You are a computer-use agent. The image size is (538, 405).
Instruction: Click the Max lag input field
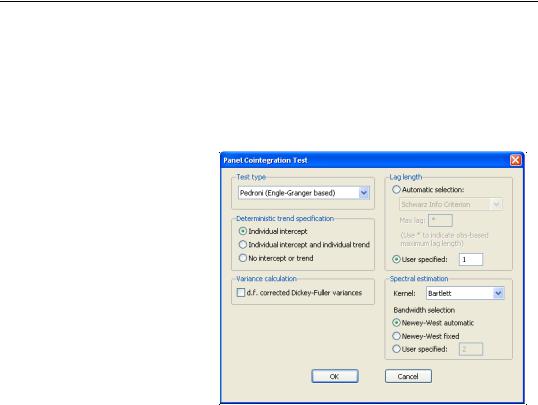coord(441,220)
